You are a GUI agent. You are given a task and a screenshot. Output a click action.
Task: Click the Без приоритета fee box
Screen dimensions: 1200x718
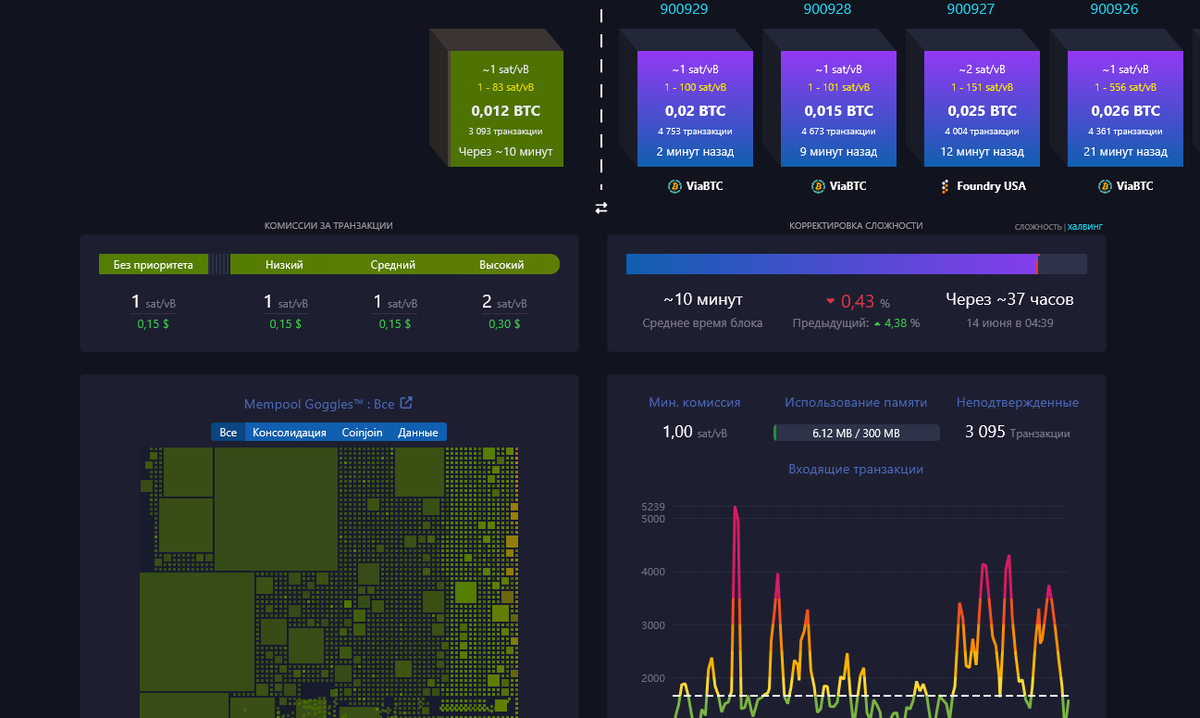point(153,264)
